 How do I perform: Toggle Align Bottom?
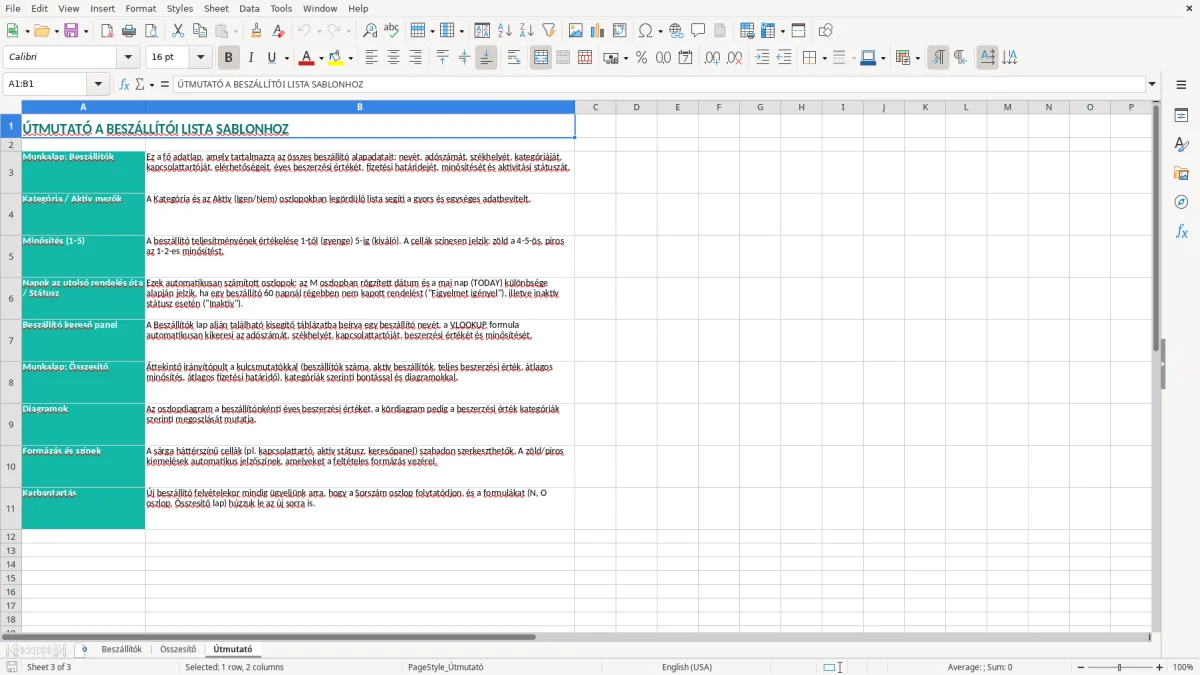click(x=486, y=58)
